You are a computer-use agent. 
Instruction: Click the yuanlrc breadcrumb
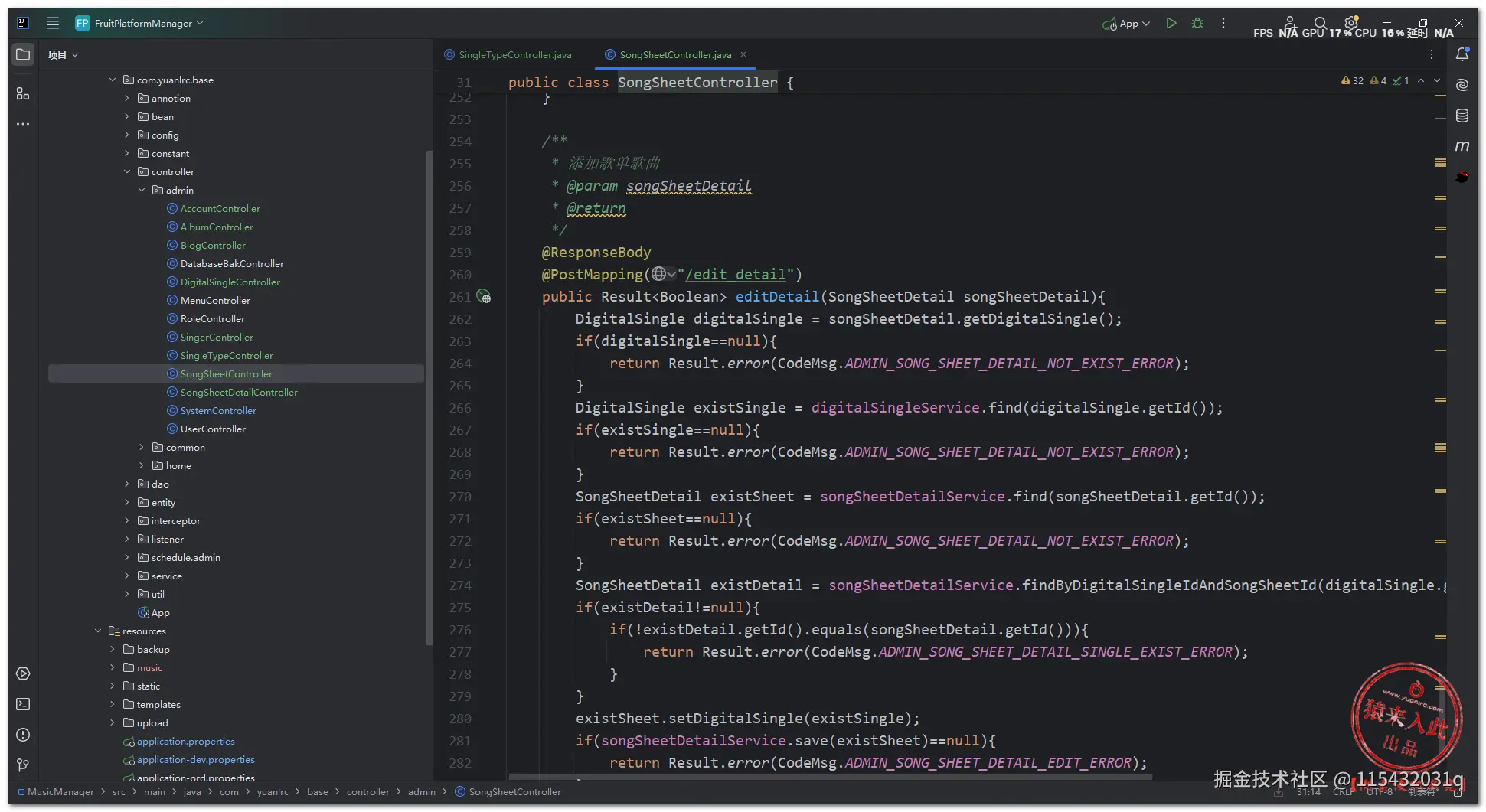pos(273,791)
